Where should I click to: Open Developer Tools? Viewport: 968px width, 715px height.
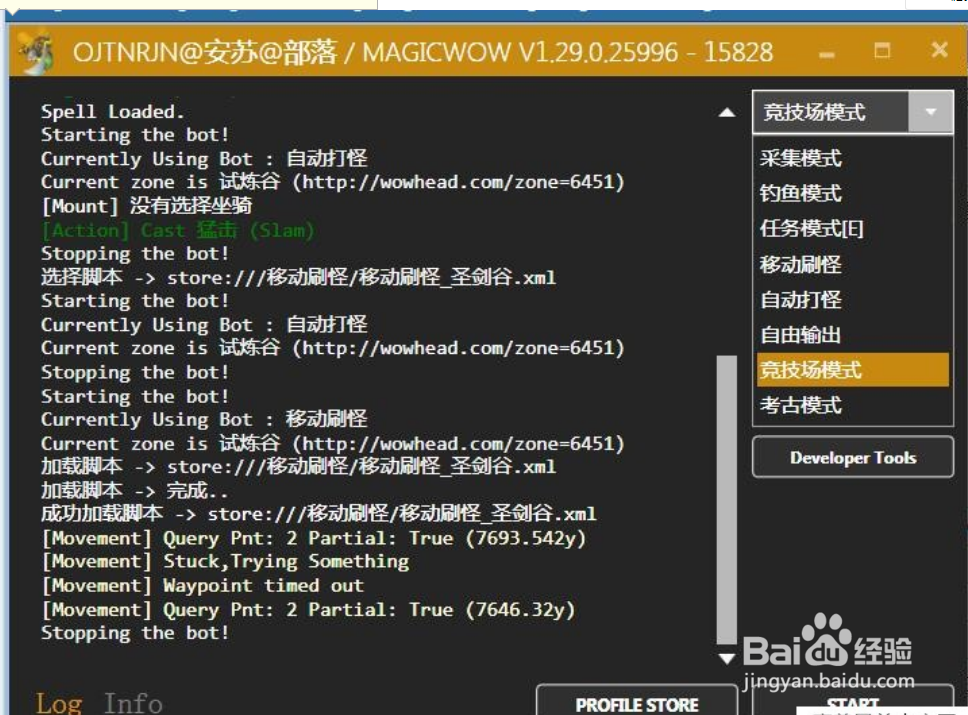coord(853,457)
